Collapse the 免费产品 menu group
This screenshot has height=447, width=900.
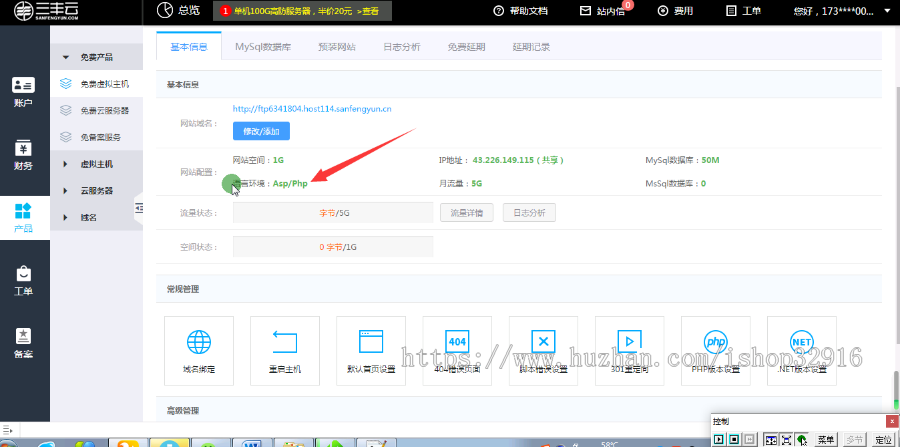(94, 58)
